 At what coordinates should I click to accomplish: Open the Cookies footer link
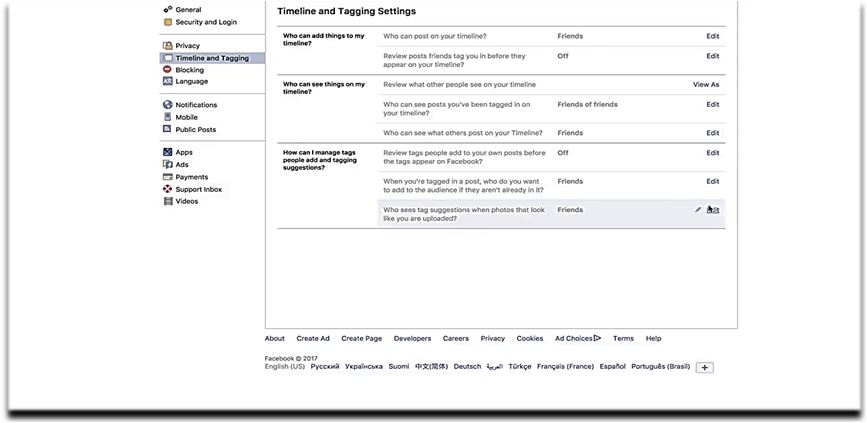click(530, 338)
